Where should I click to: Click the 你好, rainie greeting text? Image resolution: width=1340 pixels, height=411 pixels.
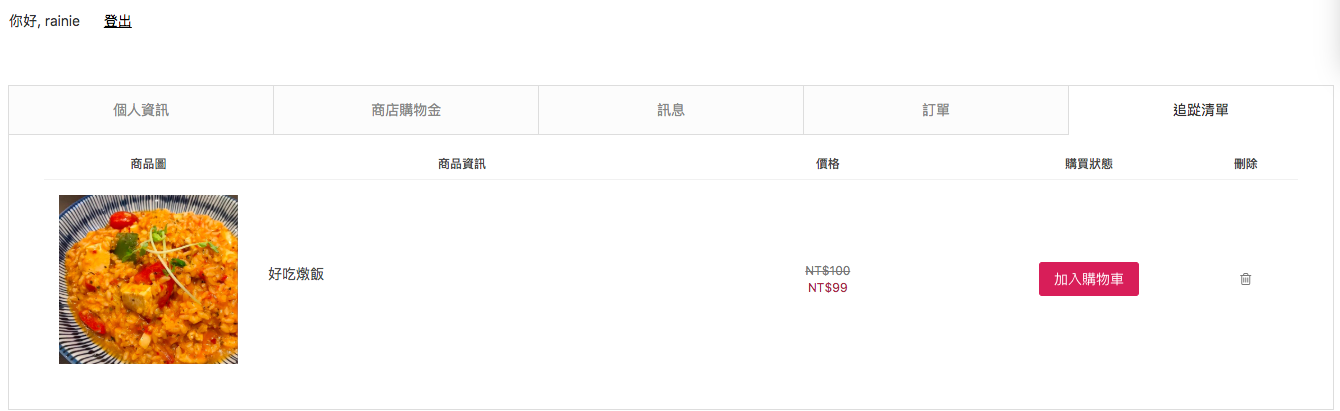pos(44,21)
